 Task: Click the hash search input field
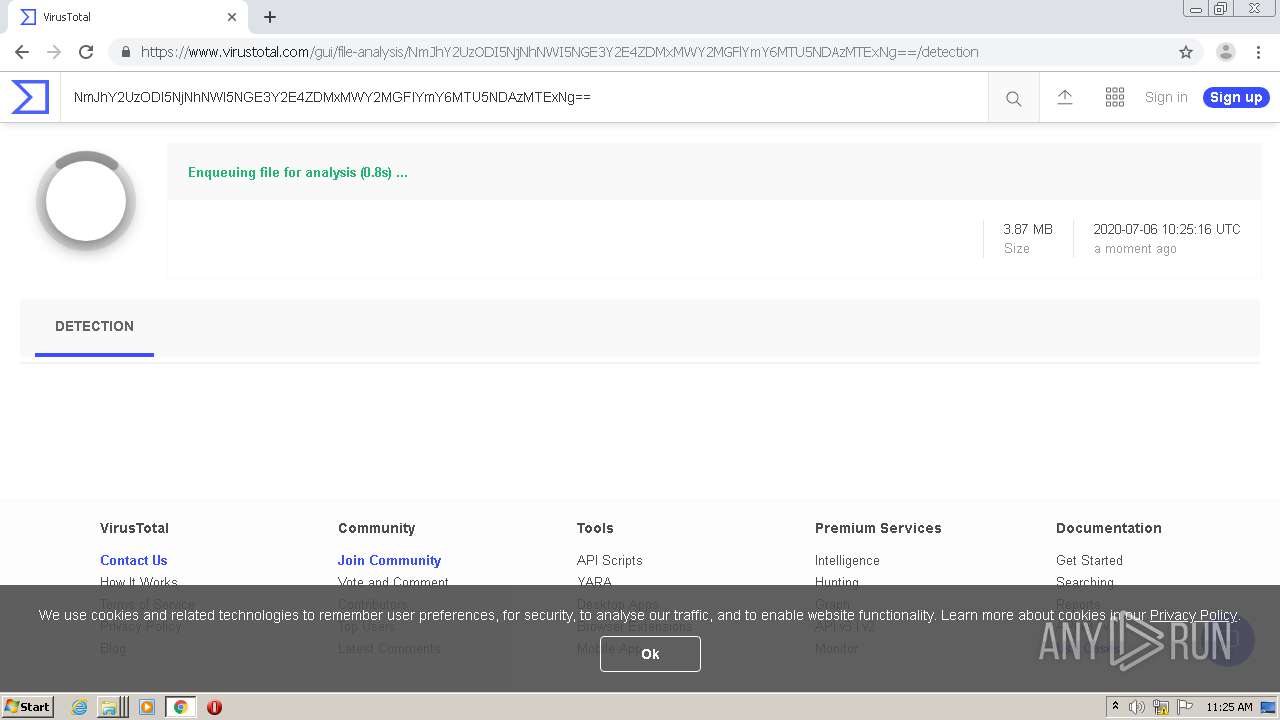point(524,97)
